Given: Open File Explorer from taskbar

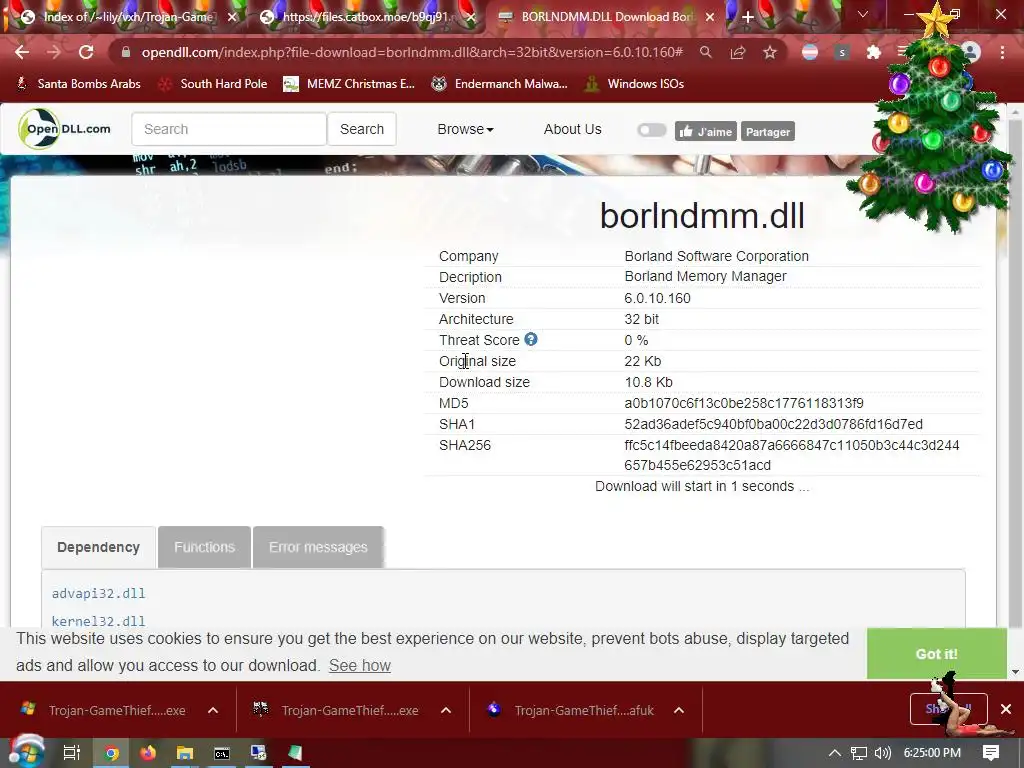Looking at the screenshot, I should 185,753.
